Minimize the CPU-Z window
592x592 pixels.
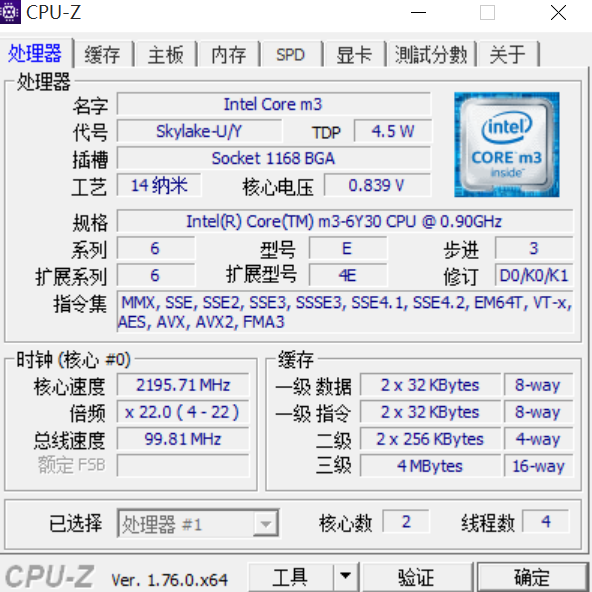point(418,13)
